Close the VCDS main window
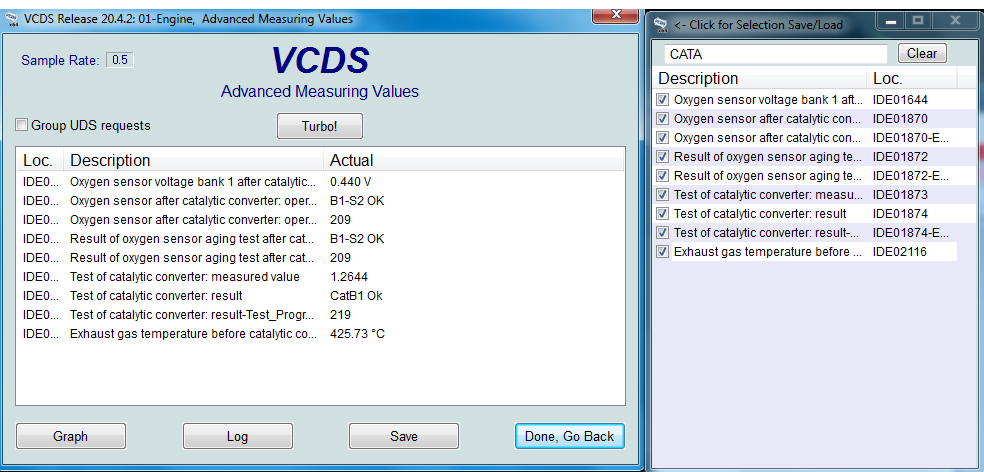The width and height of the screenshot is (984, 472). tap(616, 15)
